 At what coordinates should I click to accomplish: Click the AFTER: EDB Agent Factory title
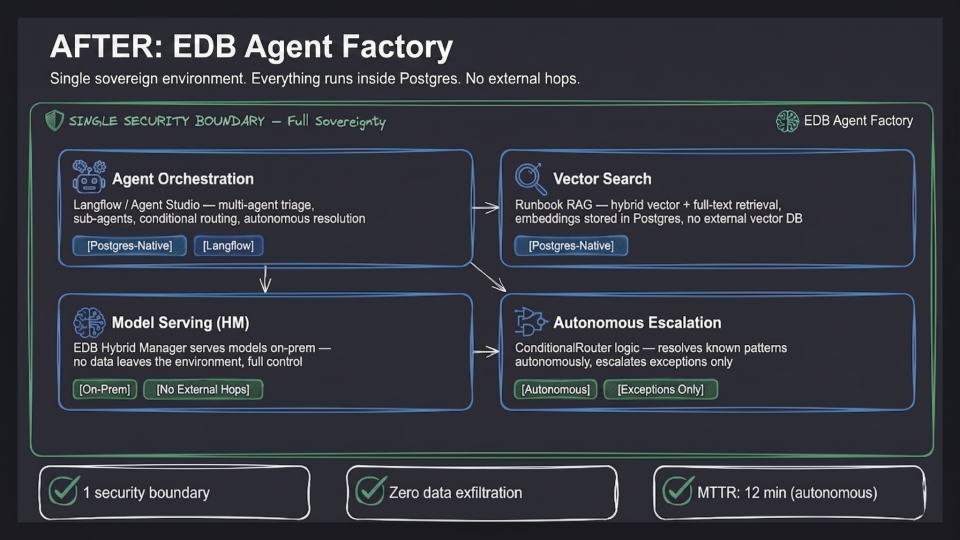[x=252, y=47]
